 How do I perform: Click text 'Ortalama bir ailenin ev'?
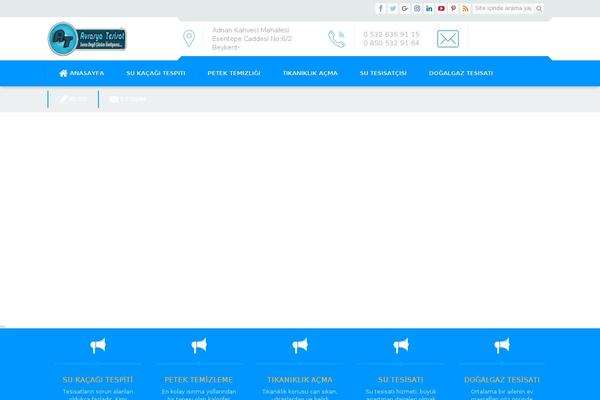point(502,392)
